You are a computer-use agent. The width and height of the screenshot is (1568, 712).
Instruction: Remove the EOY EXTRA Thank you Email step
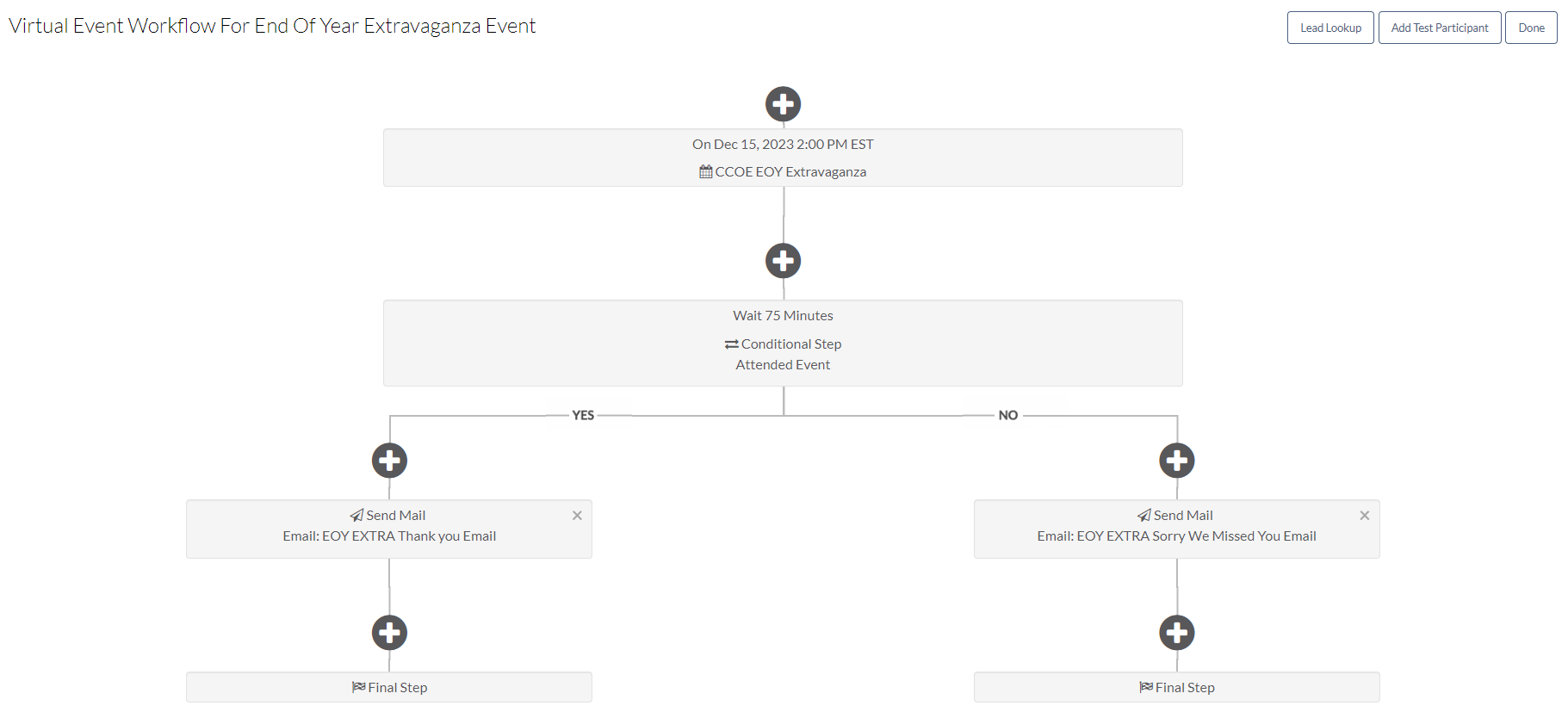point(577,515)
